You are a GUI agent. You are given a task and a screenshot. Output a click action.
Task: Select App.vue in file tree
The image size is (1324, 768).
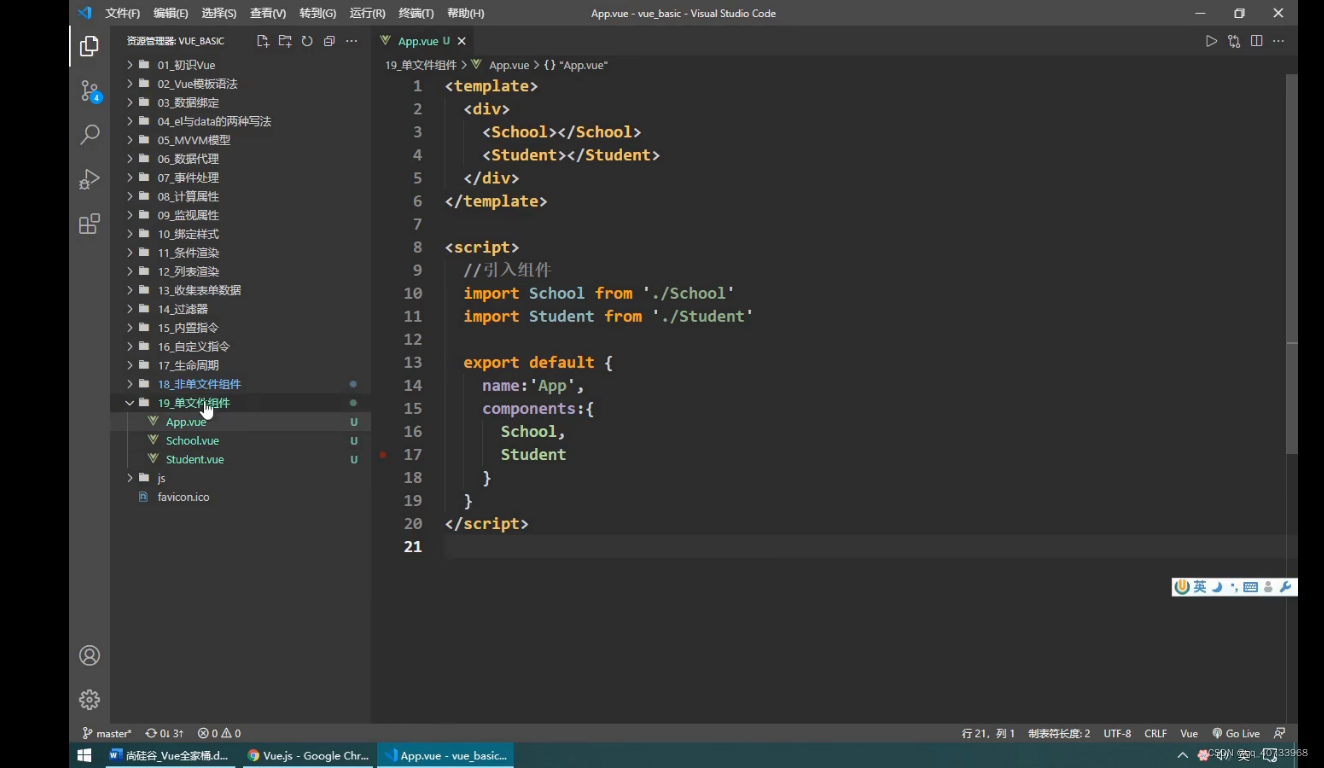point(240,422)
